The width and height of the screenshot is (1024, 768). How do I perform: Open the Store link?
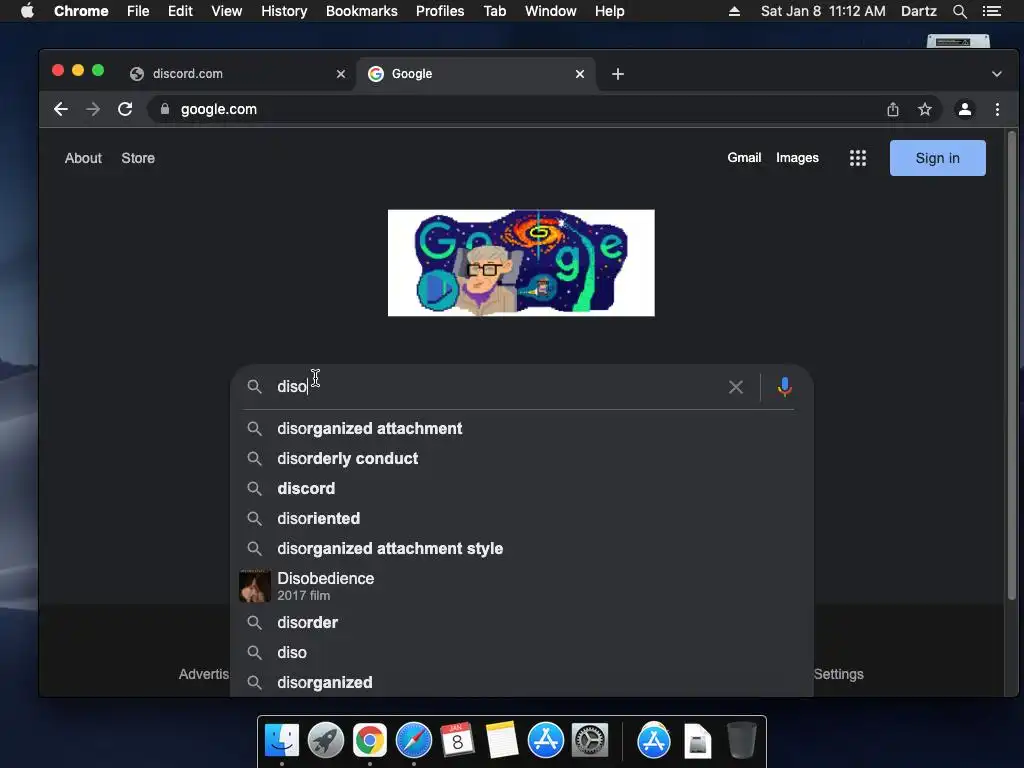coord(138,158)
